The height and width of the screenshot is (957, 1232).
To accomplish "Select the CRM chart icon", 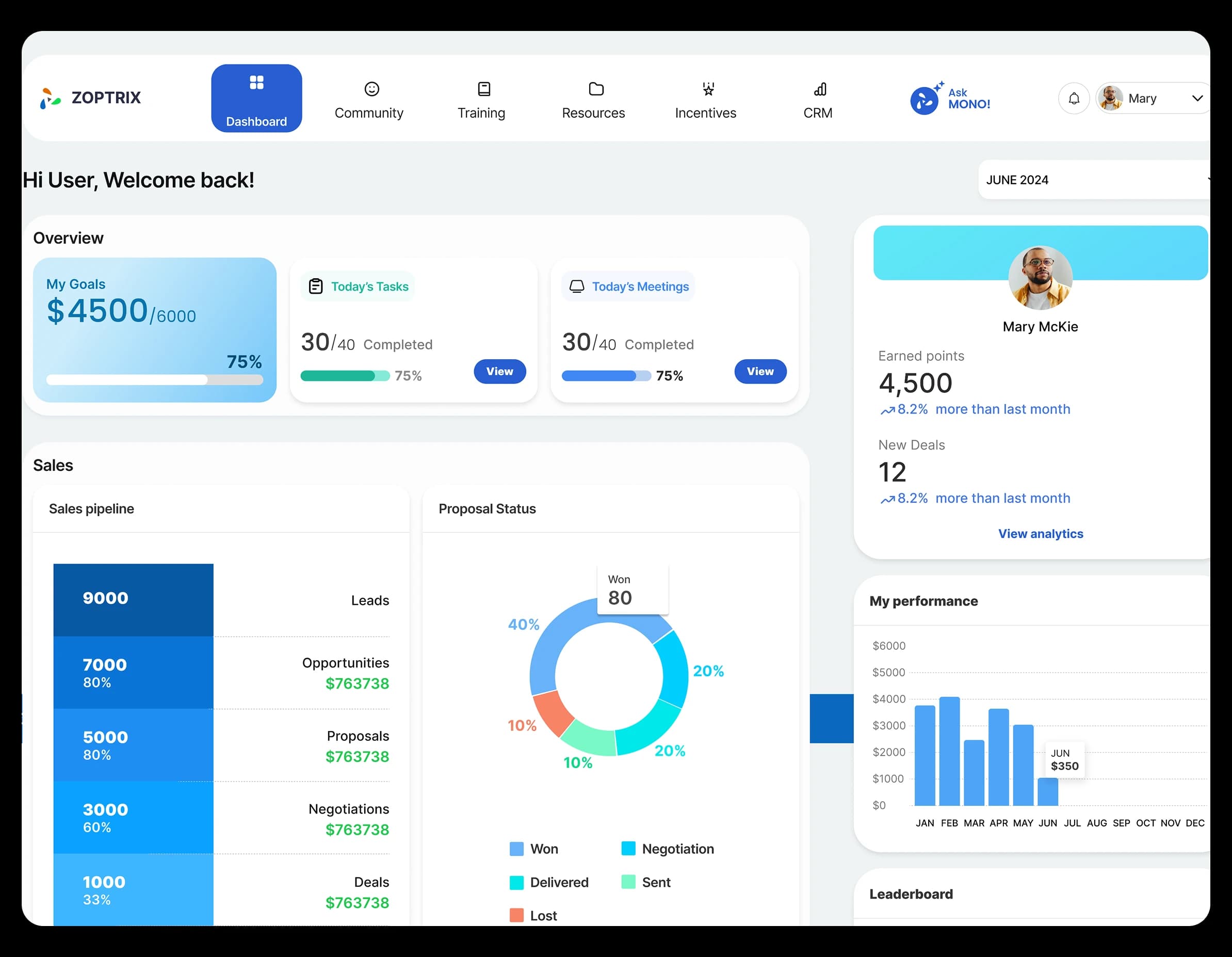I will pos(819,89).
